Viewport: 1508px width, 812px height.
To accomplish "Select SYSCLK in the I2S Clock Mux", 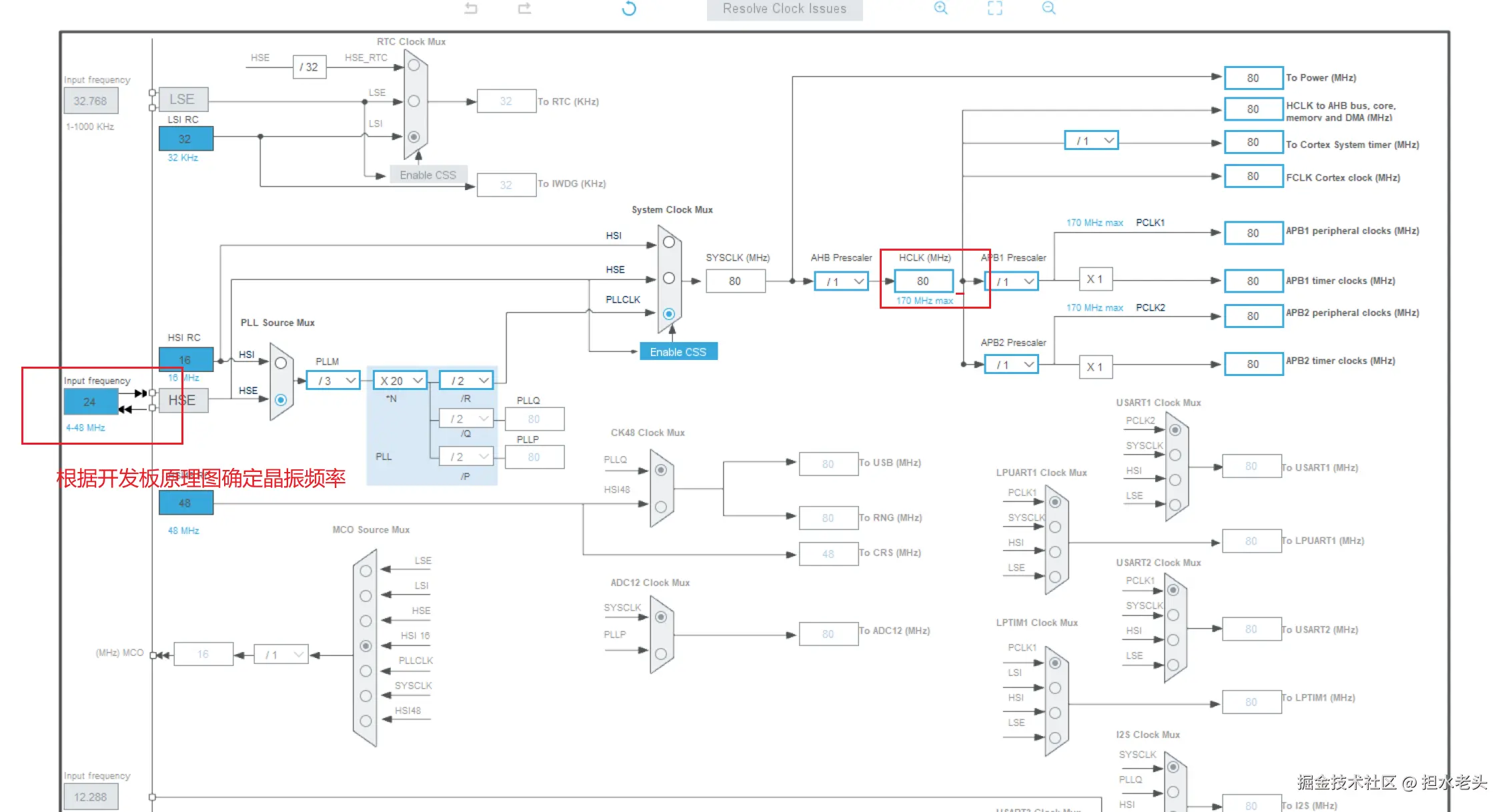I will click(1173, 767).
